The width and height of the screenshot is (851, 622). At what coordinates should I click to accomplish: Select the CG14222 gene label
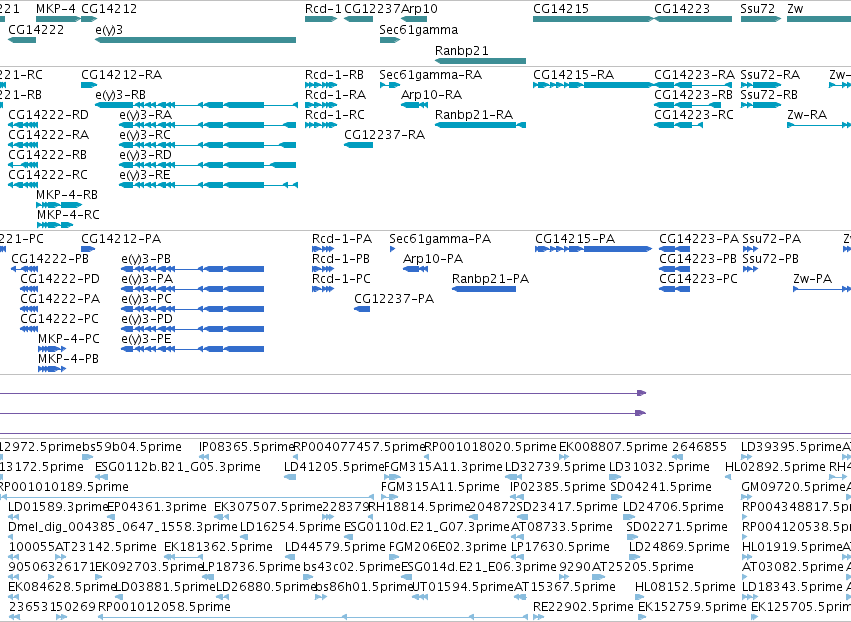(36, 30)
